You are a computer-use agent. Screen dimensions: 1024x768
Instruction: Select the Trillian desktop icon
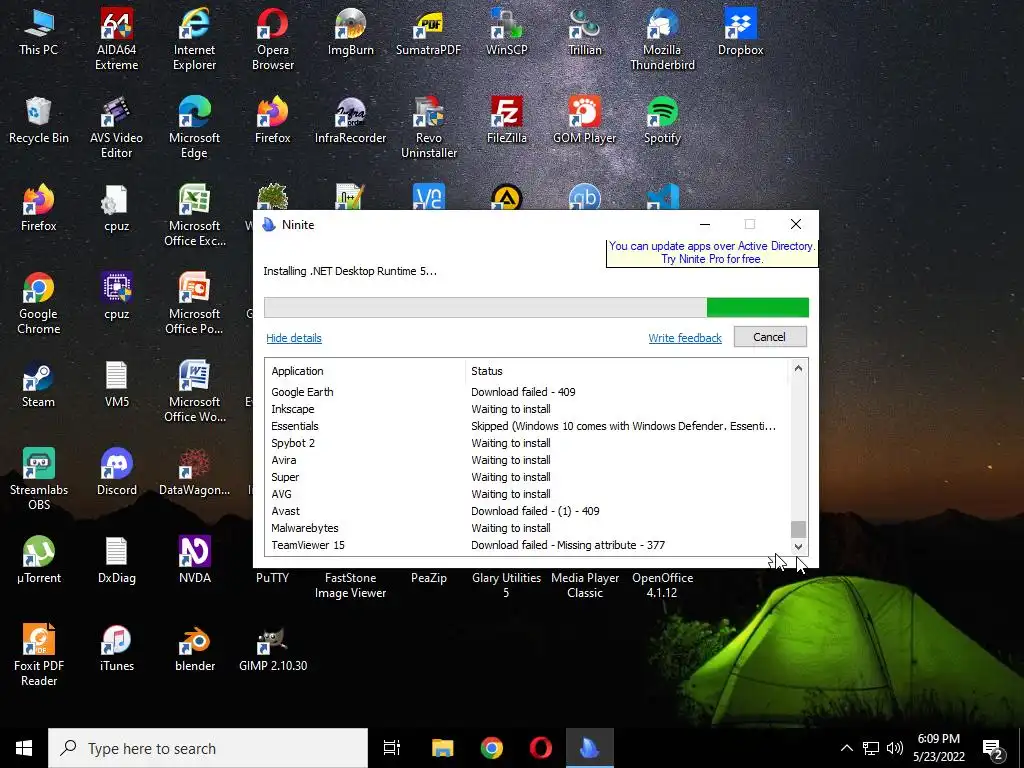(584, 33)
